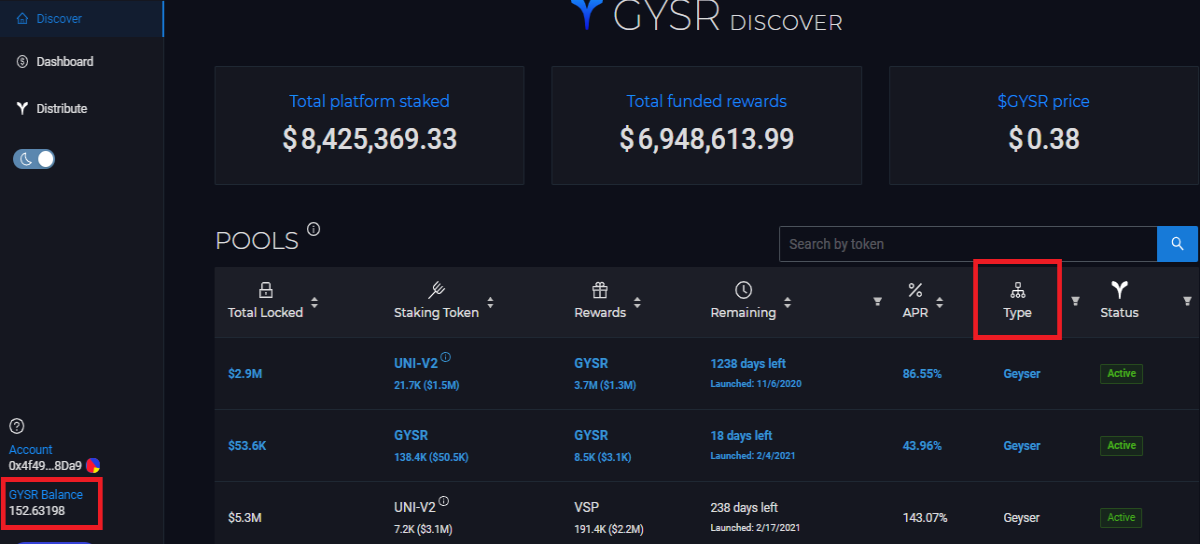Screen dimensions: 1200x544
Task: Click the 86.55% APR value
Action: [922, 373]
